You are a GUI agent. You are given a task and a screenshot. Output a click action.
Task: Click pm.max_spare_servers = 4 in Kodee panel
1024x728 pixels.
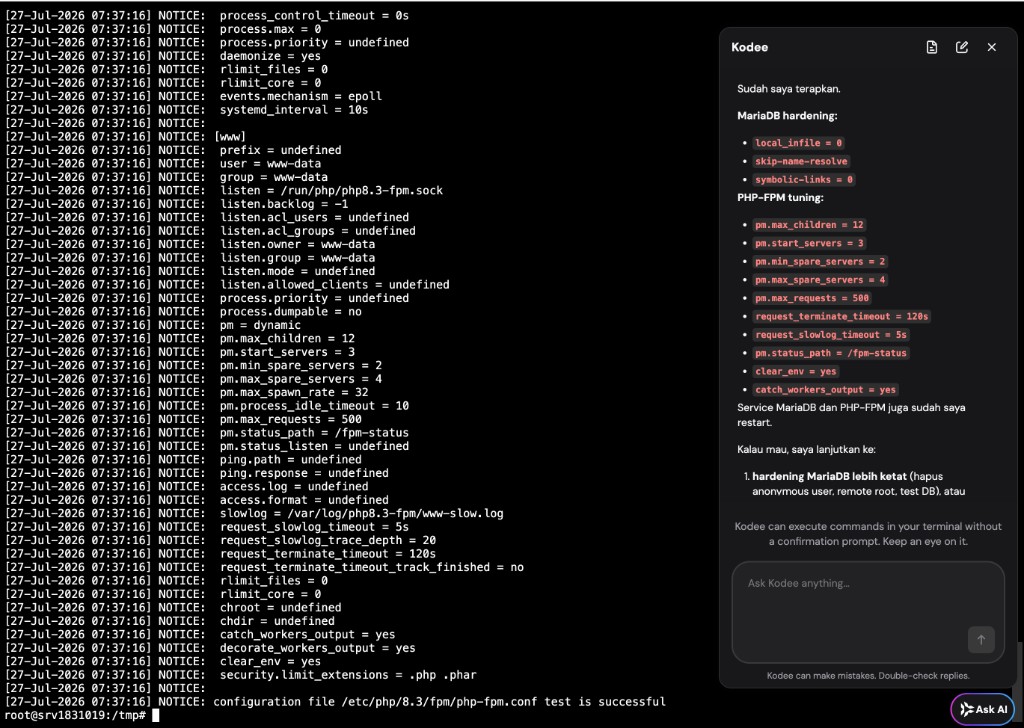pyautogui.click(x=820, y=279)
